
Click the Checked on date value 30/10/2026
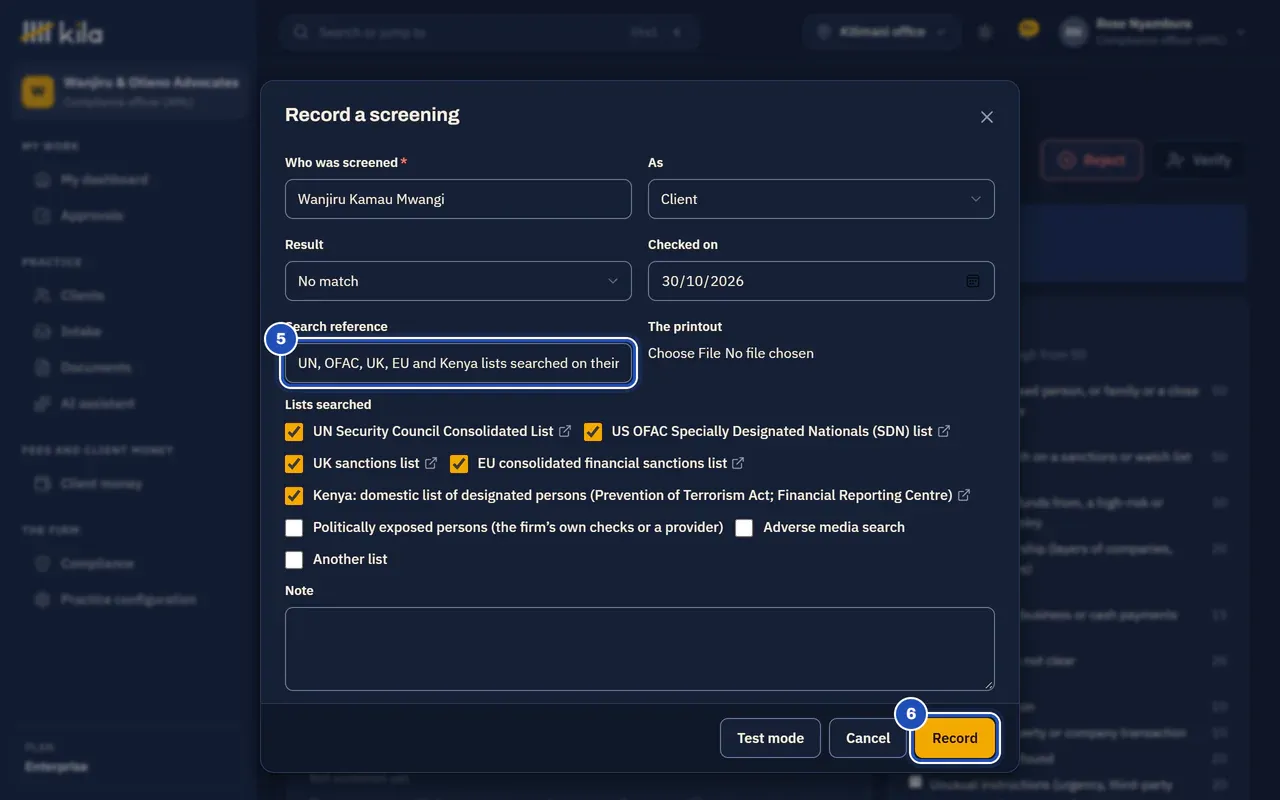click(x=702, y=281)
